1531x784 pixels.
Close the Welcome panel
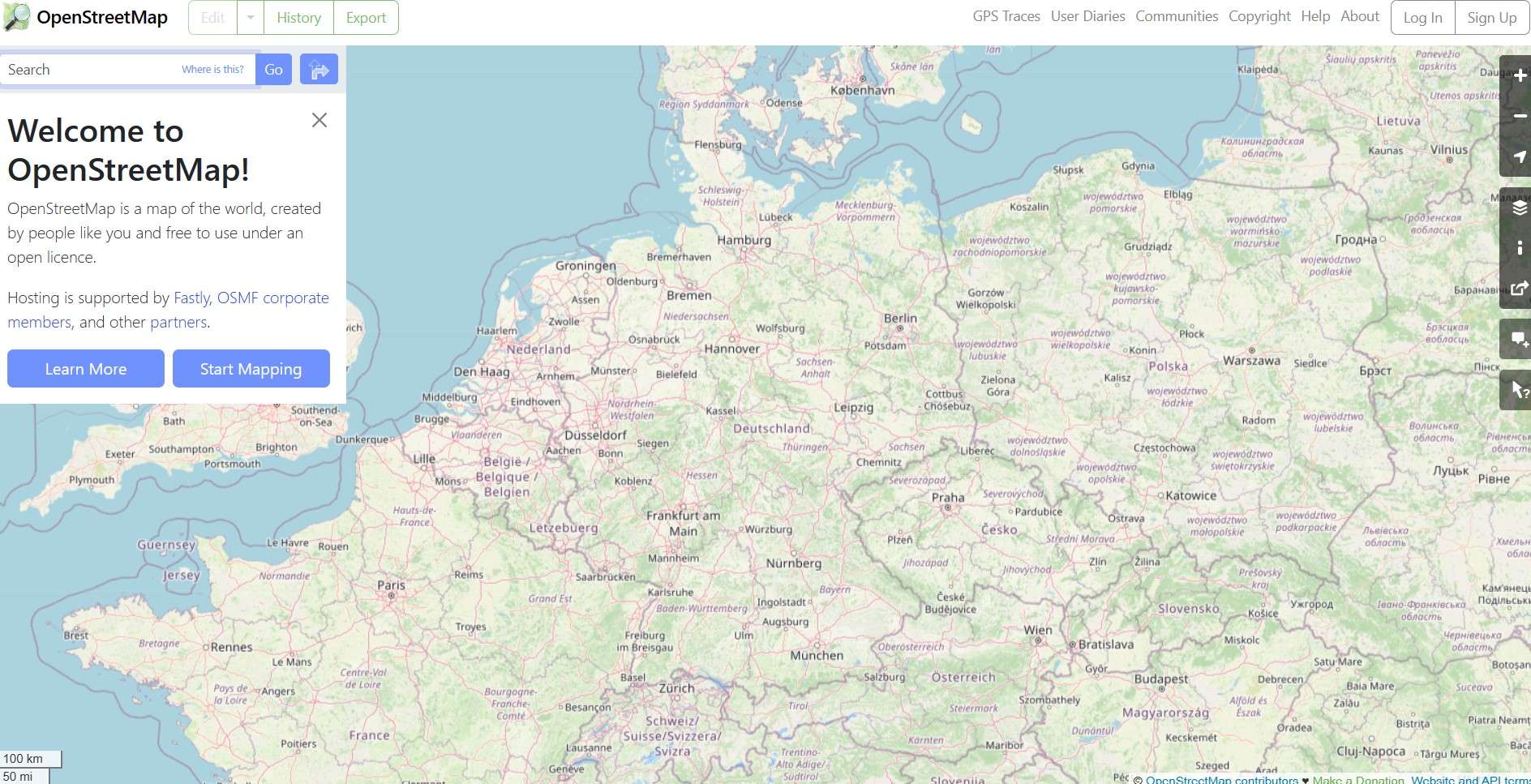319,120
